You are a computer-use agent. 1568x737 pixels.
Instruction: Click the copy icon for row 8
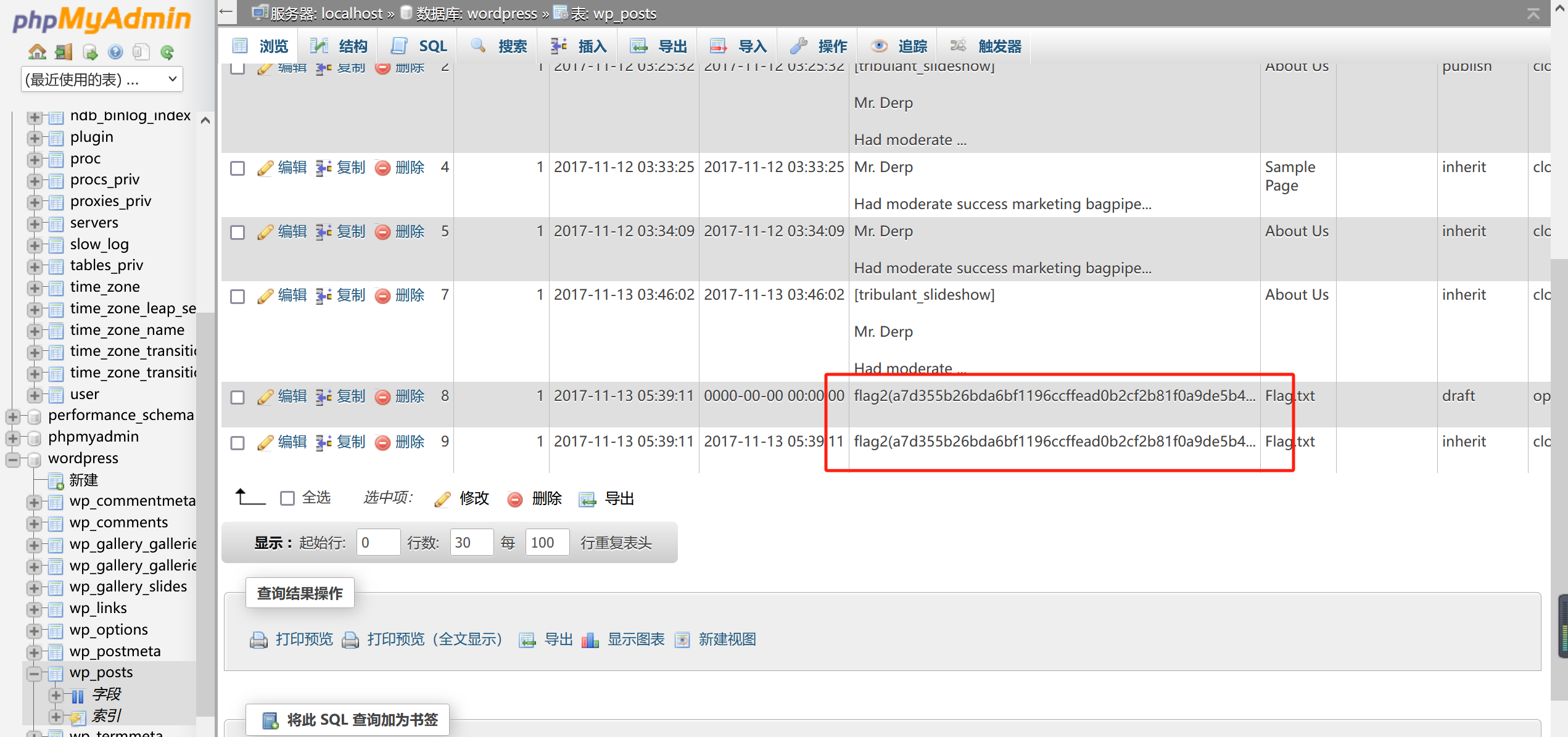coord(324,397)
